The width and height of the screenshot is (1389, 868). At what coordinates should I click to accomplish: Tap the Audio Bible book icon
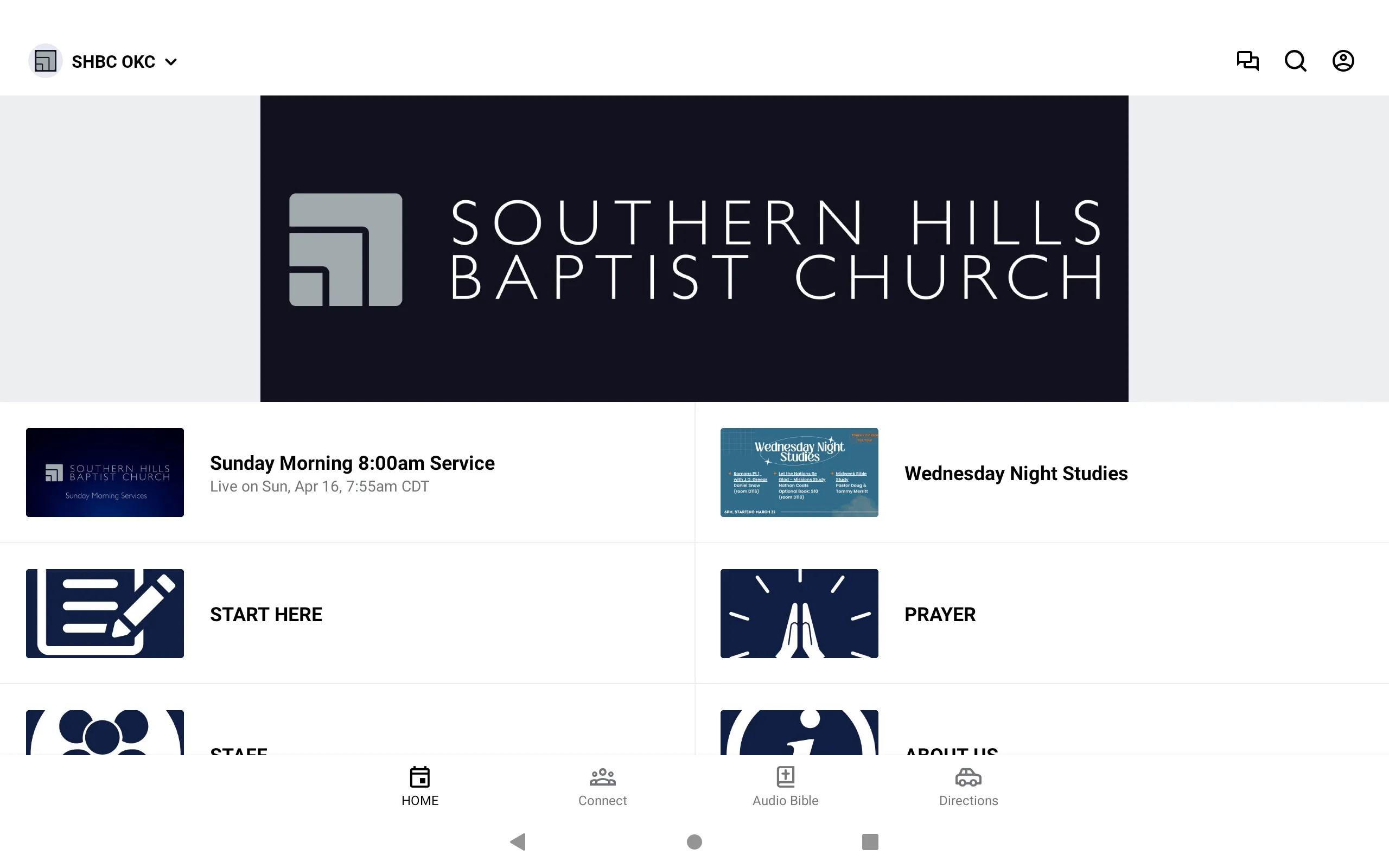(x=785, y=776)
